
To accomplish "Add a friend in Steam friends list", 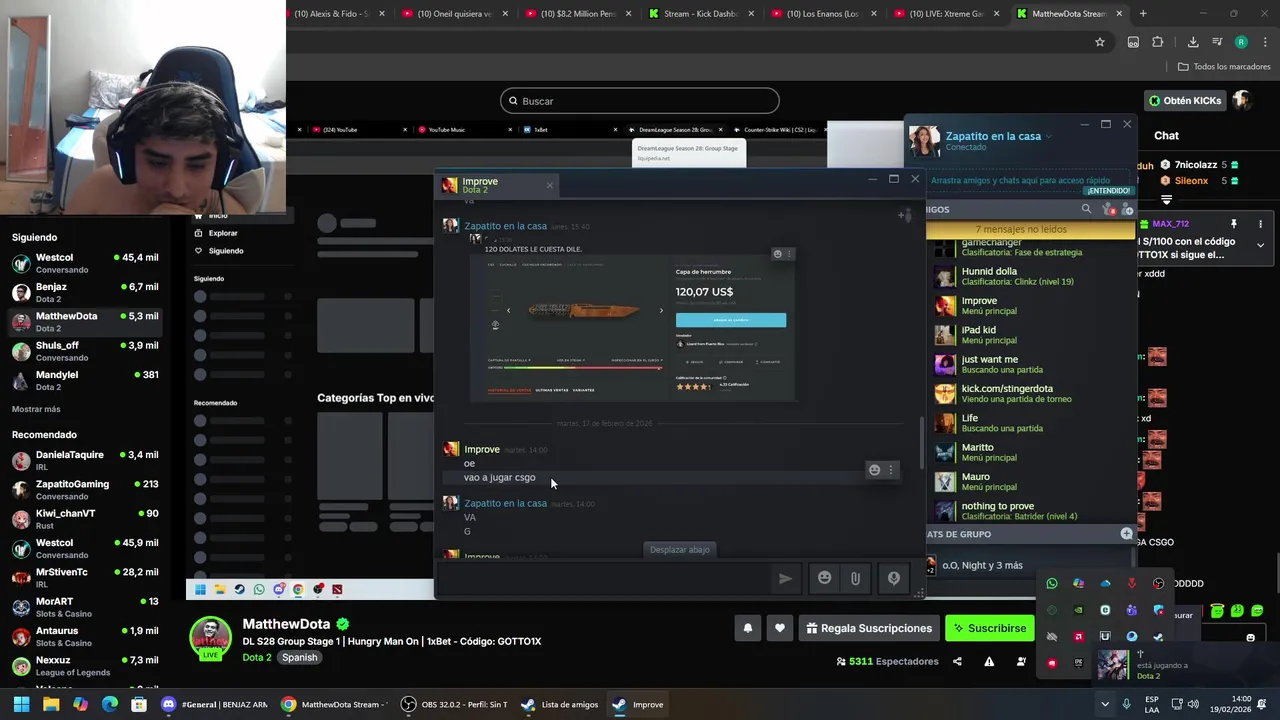I will pos(1127,209).
